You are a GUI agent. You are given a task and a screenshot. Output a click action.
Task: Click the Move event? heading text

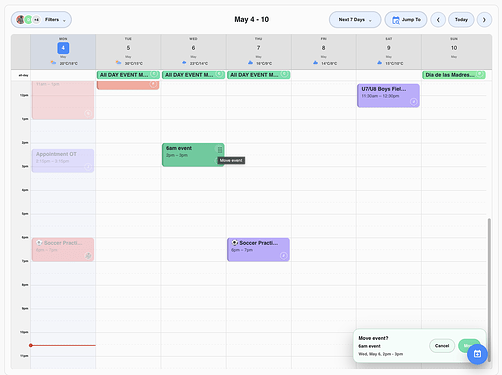373,338
